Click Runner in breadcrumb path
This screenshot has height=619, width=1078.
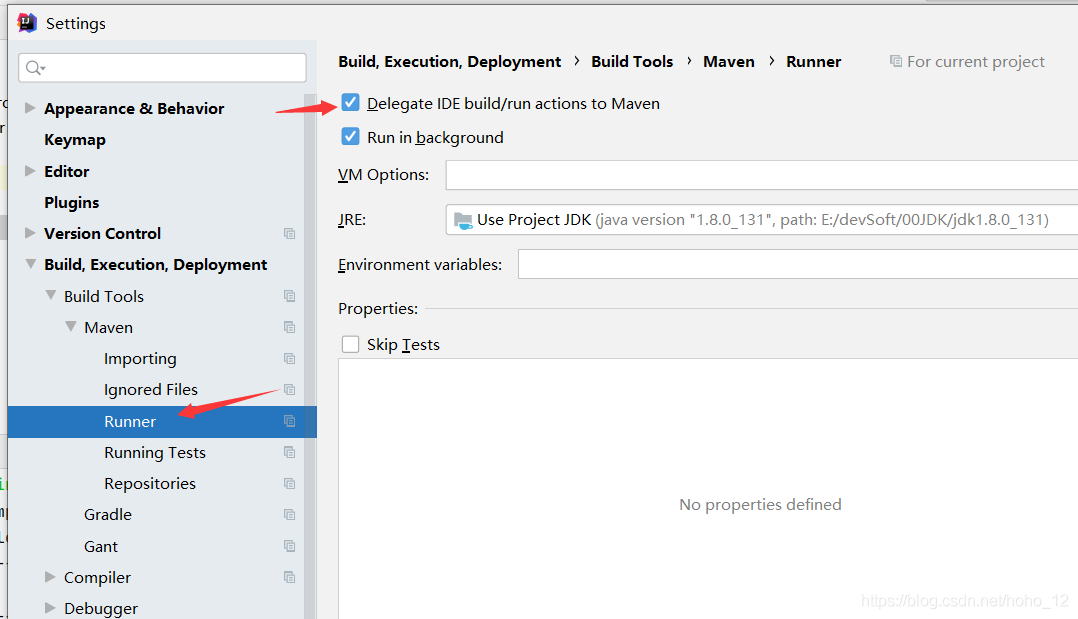click(814, 62)
